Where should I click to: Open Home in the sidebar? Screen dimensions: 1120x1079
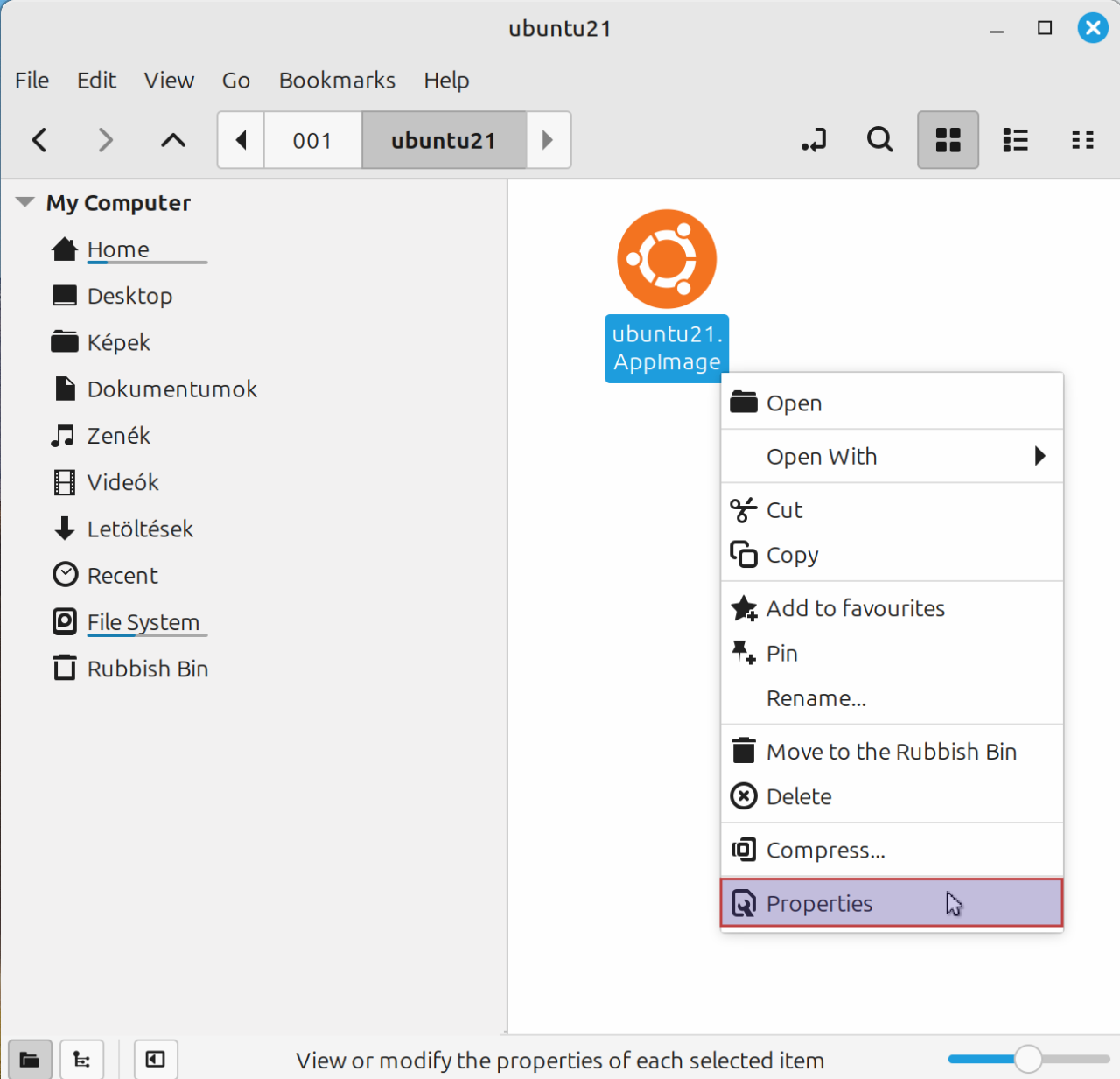pyautogui.click(x=118, y=249)
